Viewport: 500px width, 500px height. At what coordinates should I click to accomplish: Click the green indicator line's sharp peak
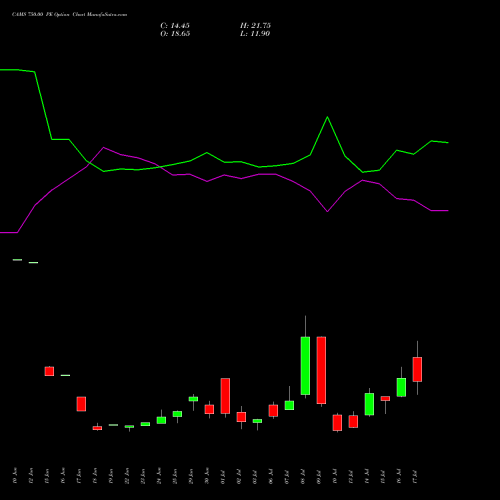click(x=327, y=117)
